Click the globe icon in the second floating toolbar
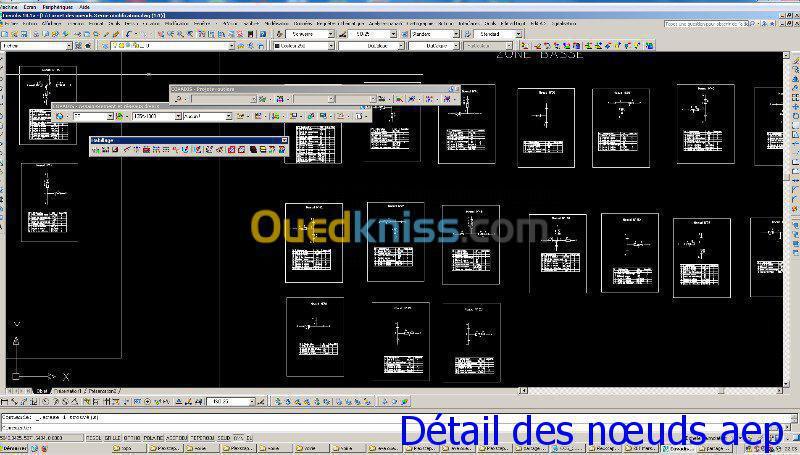 click(60, 116)
